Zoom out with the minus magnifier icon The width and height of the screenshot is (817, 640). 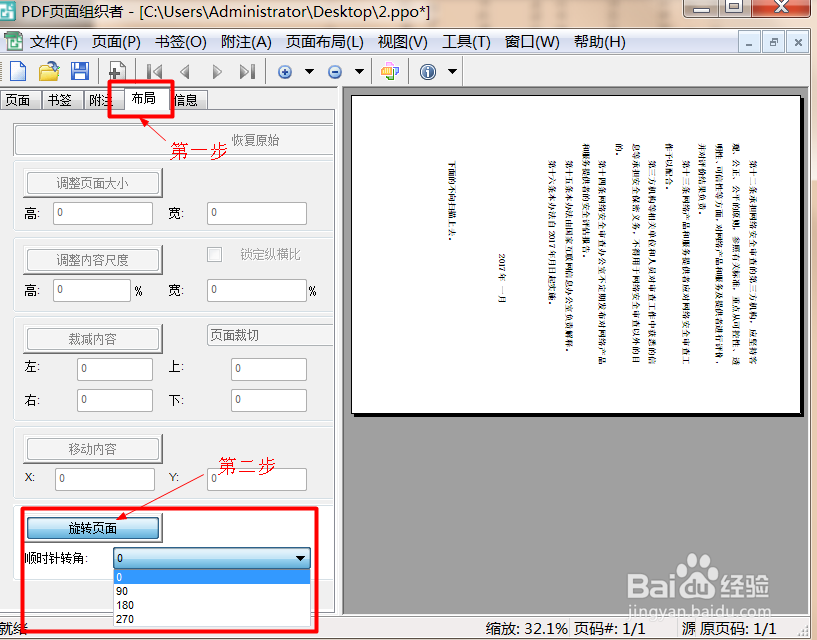(x=335, y=72)
